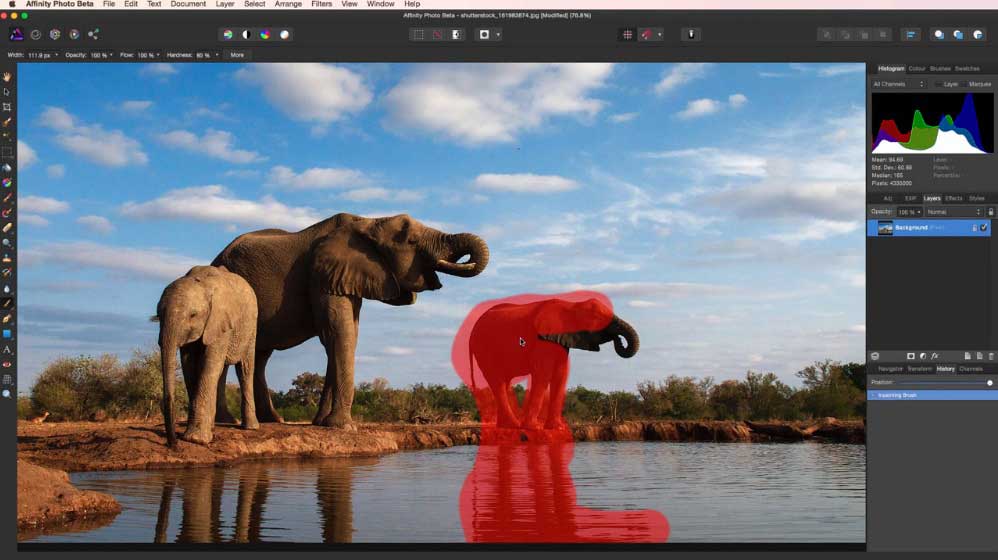This screenshot has width=998, height=560.
Task: Open the Normal blend mode dropdown
Action: pos(954,212)
